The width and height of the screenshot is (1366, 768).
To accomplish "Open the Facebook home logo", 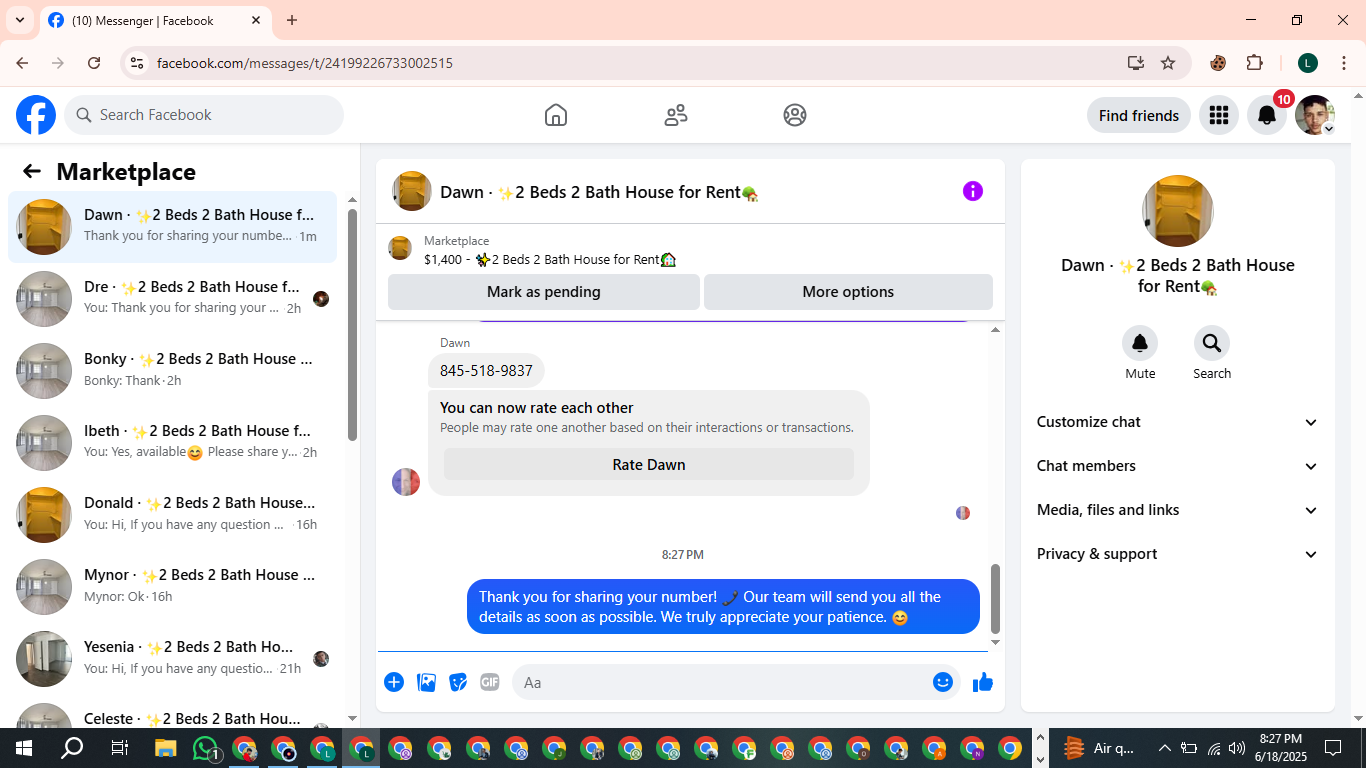I will point(36,115).
